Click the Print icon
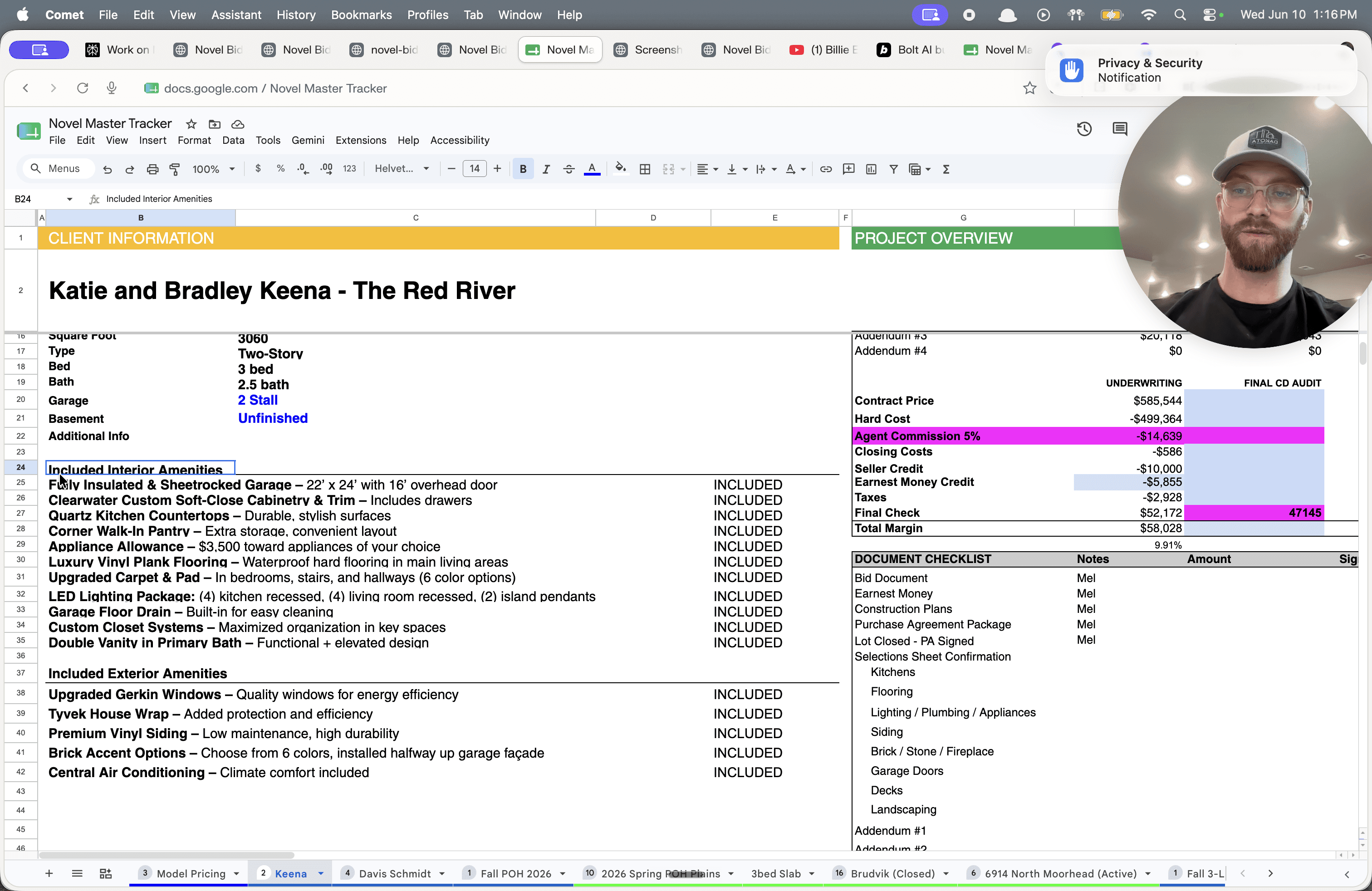 (x=152, y=169)
